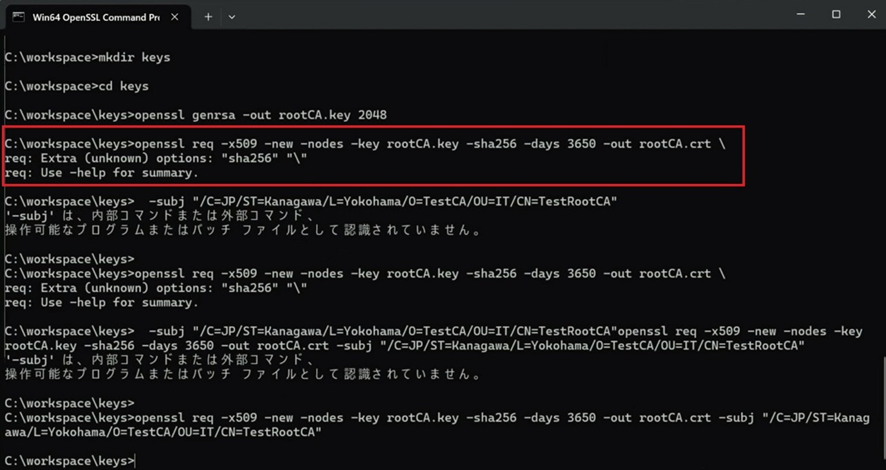Open a new tab with plus icon
Screen dimensions: 886x470
pyautogui.click(x=209, y=16)
